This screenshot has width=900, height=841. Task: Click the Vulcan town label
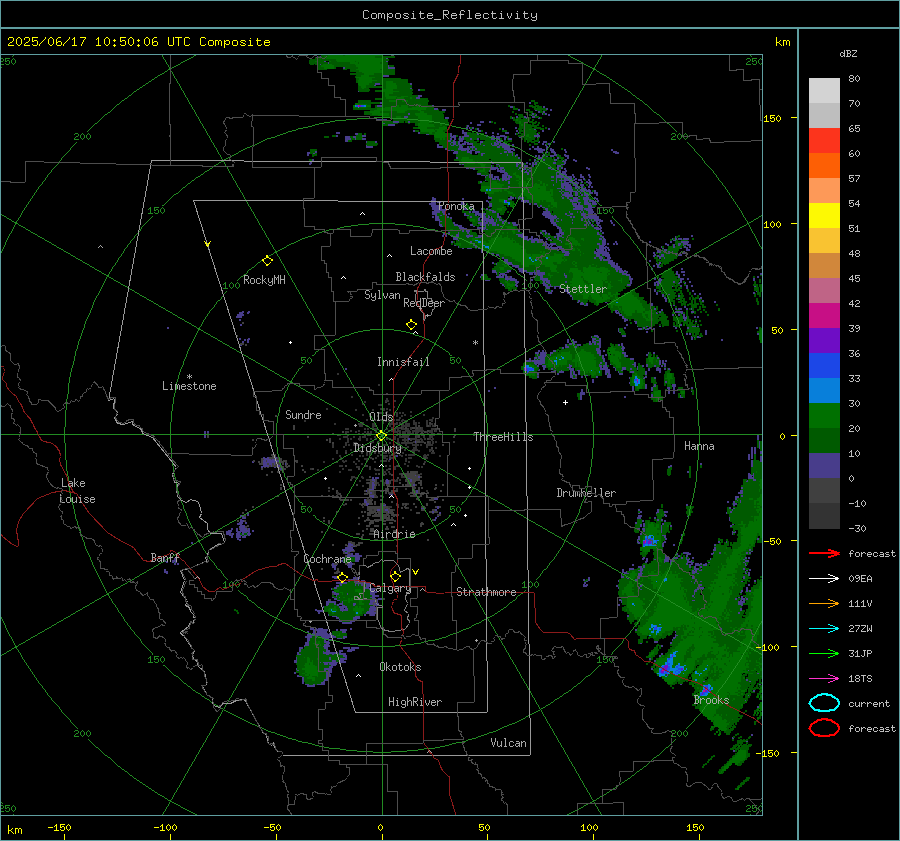point(509,743)
